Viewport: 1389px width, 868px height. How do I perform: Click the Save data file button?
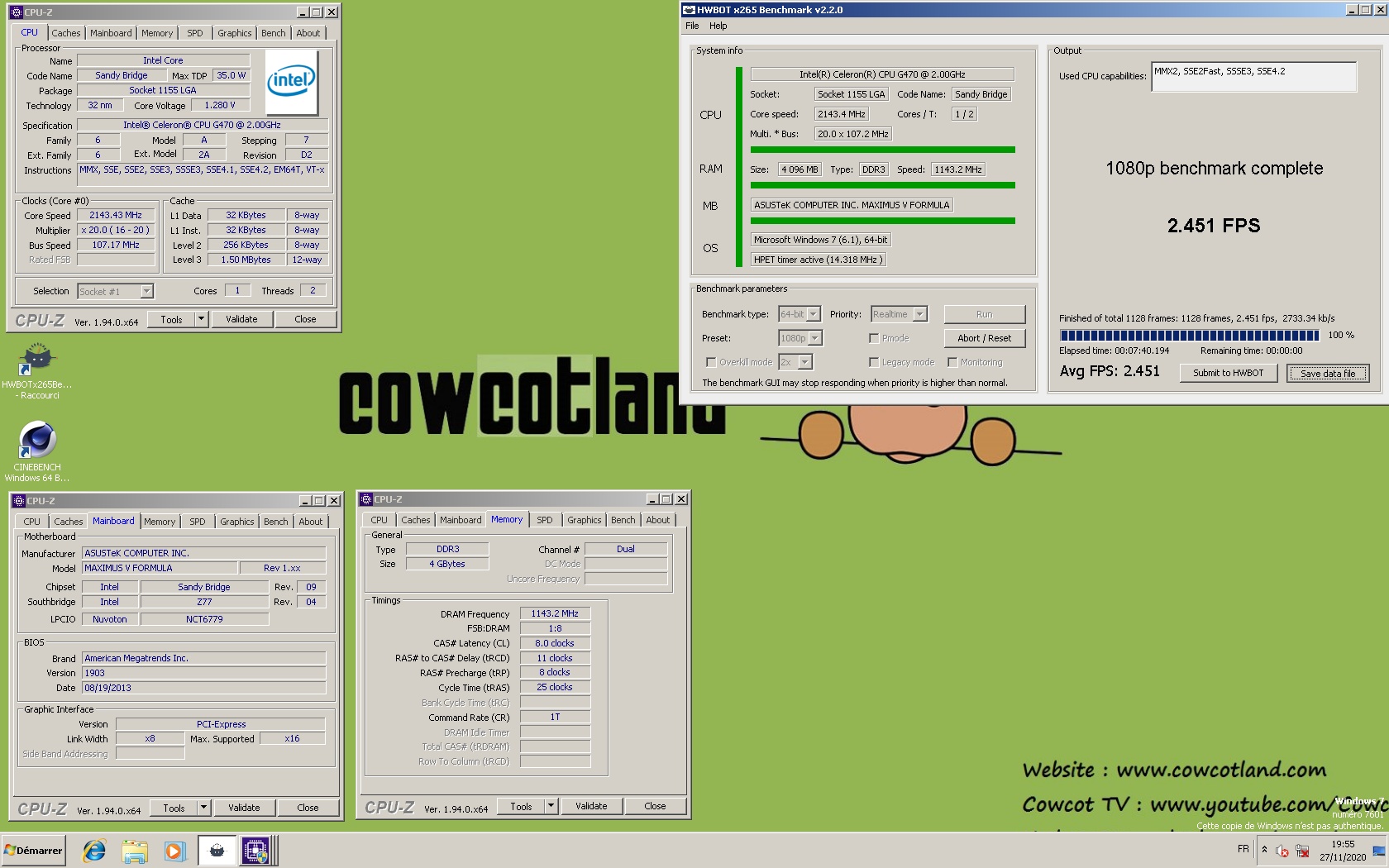(1328, 374)
